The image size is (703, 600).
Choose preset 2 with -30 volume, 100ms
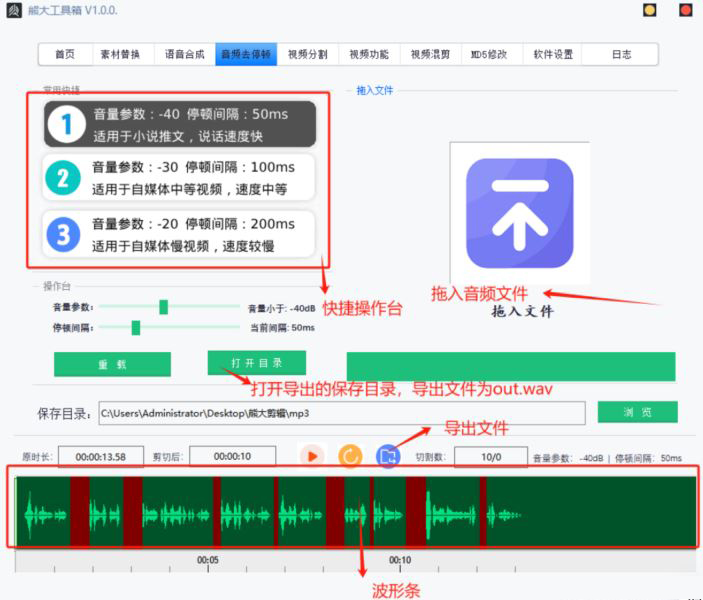click(178, 178)
